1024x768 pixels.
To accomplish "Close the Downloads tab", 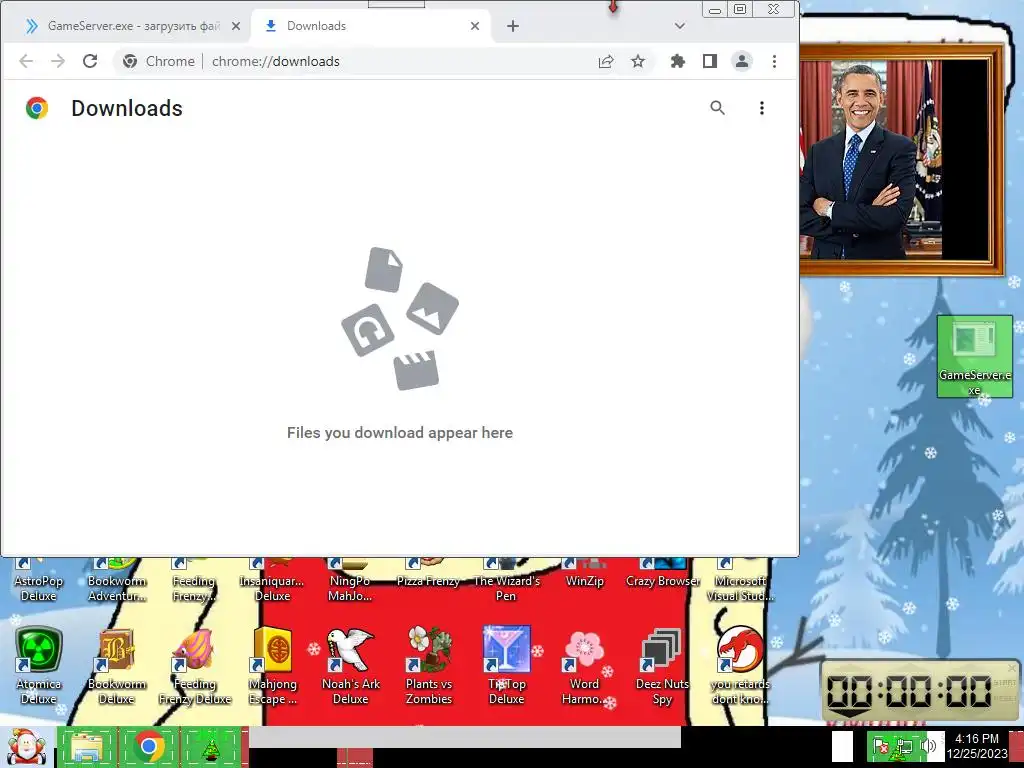I will [475, 26].
